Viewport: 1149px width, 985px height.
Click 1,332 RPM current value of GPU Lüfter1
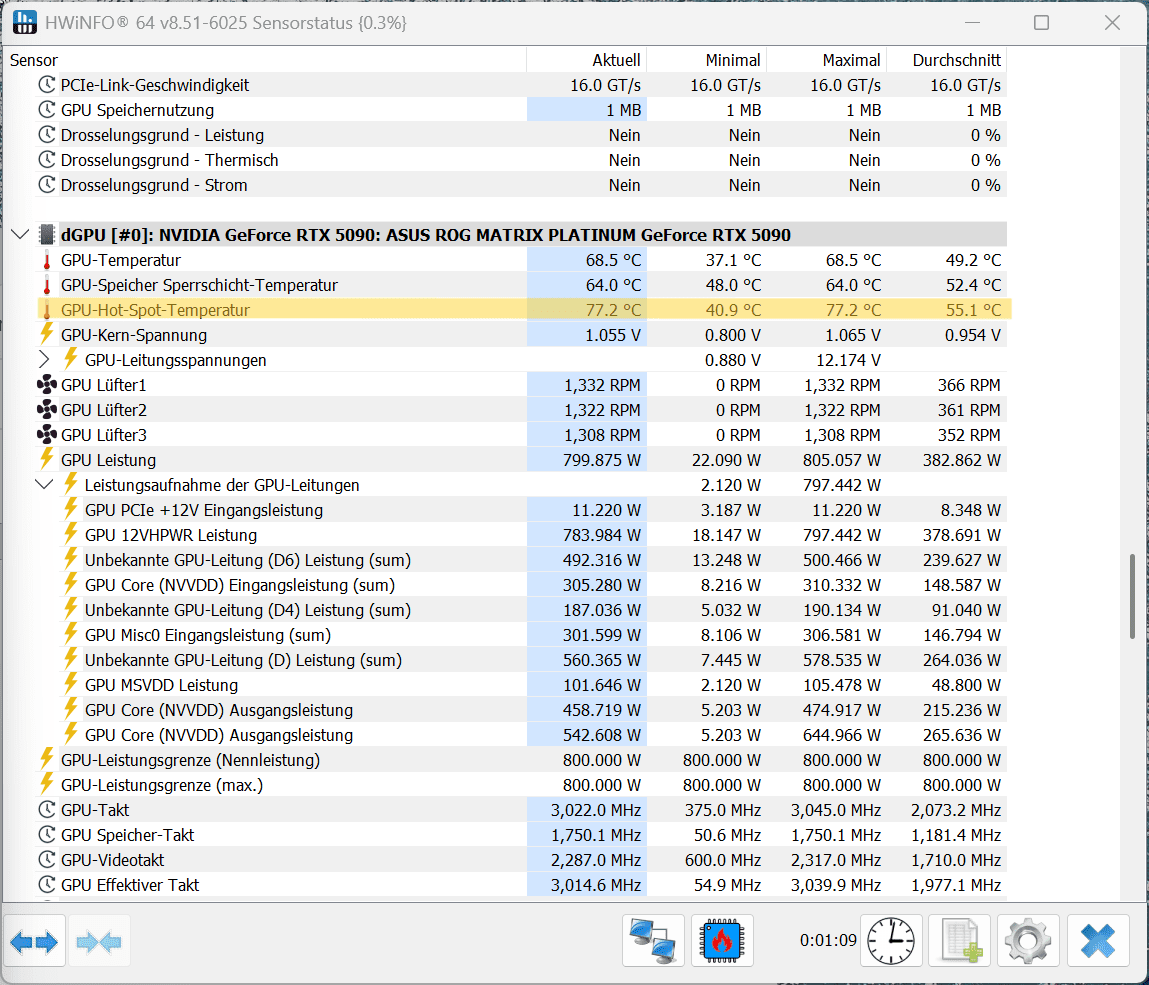click(602, 385)
